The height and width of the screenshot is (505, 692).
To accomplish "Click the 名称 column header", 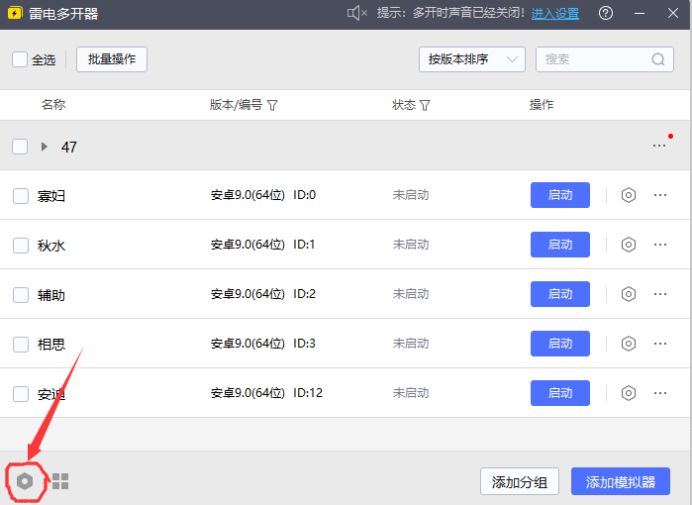I will [53, 105].
